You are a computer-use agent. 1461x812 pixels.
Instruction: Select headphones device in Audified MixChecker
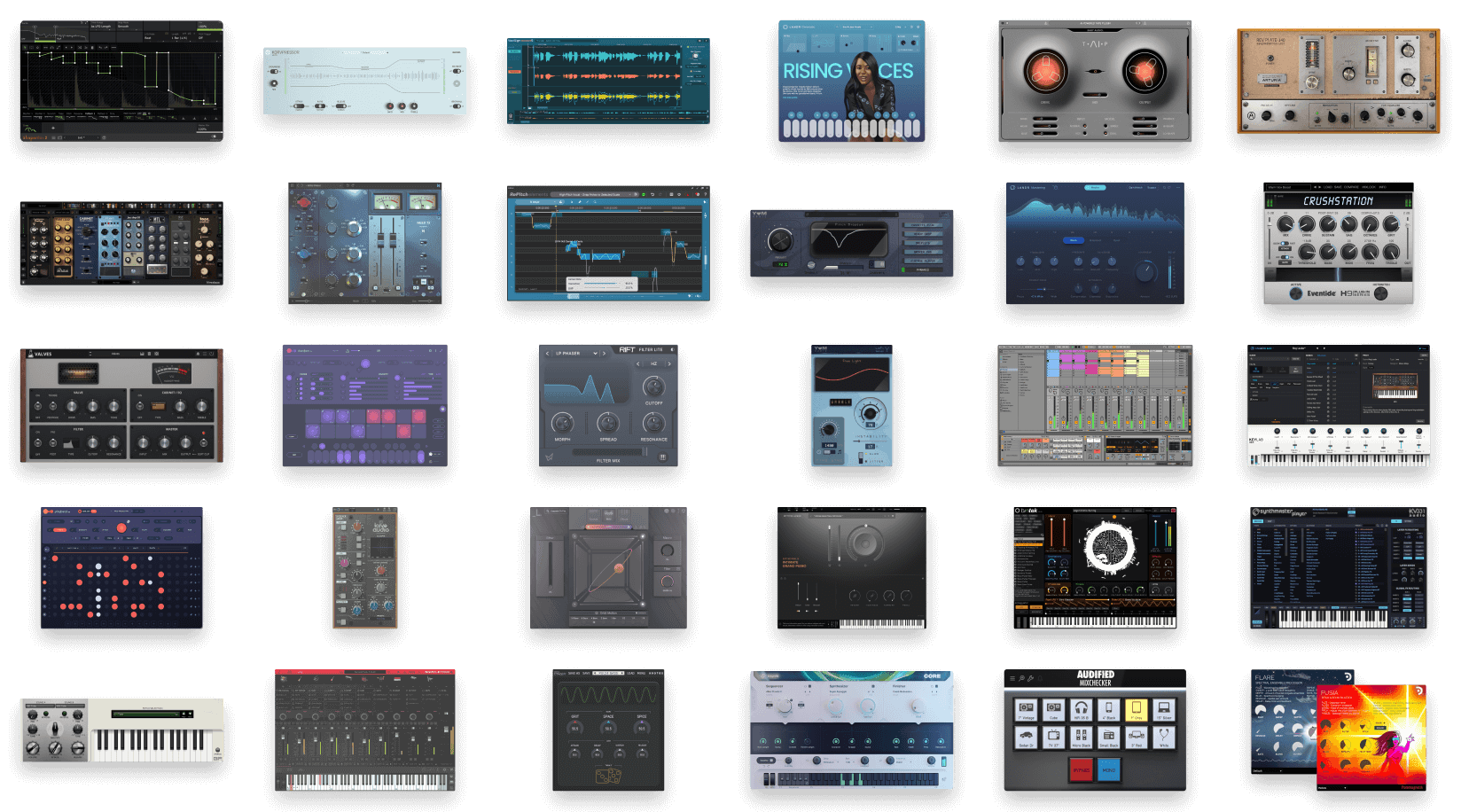[x=1081, y=708]
